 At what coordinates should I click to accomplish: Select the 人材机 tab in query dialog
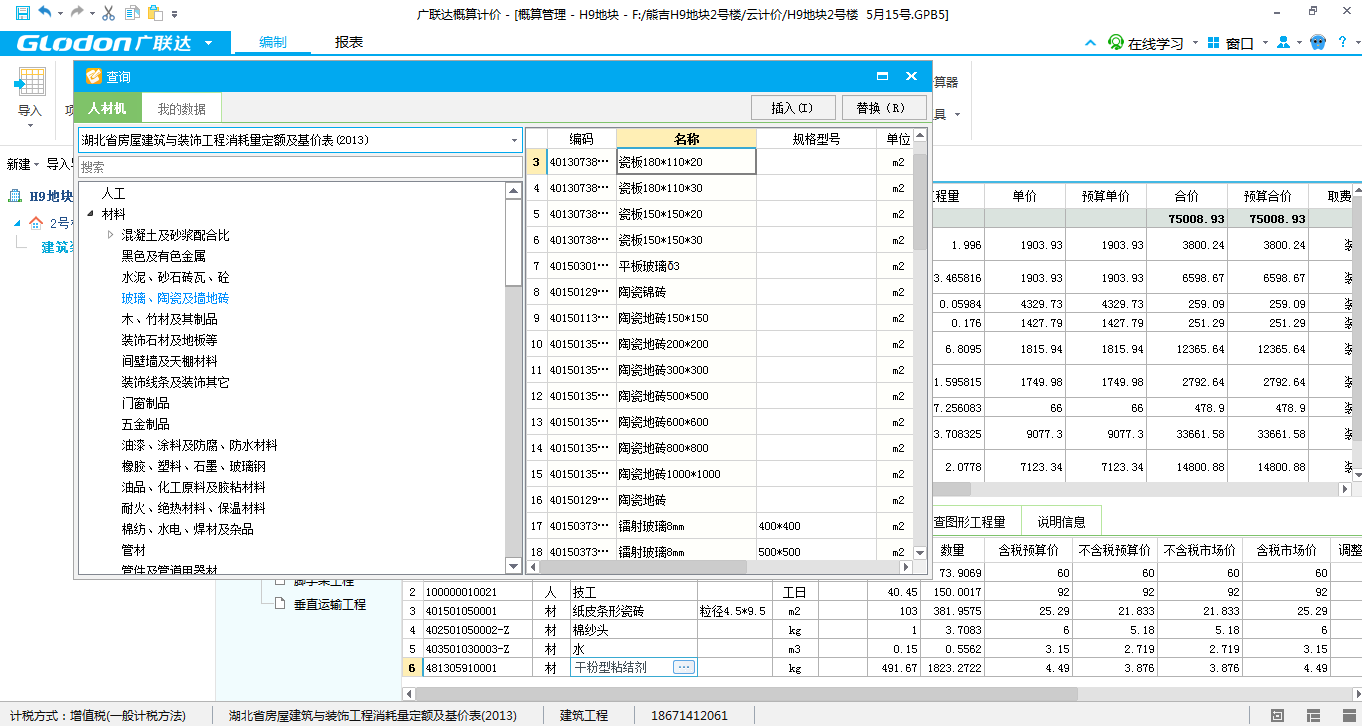coord(107,108)
